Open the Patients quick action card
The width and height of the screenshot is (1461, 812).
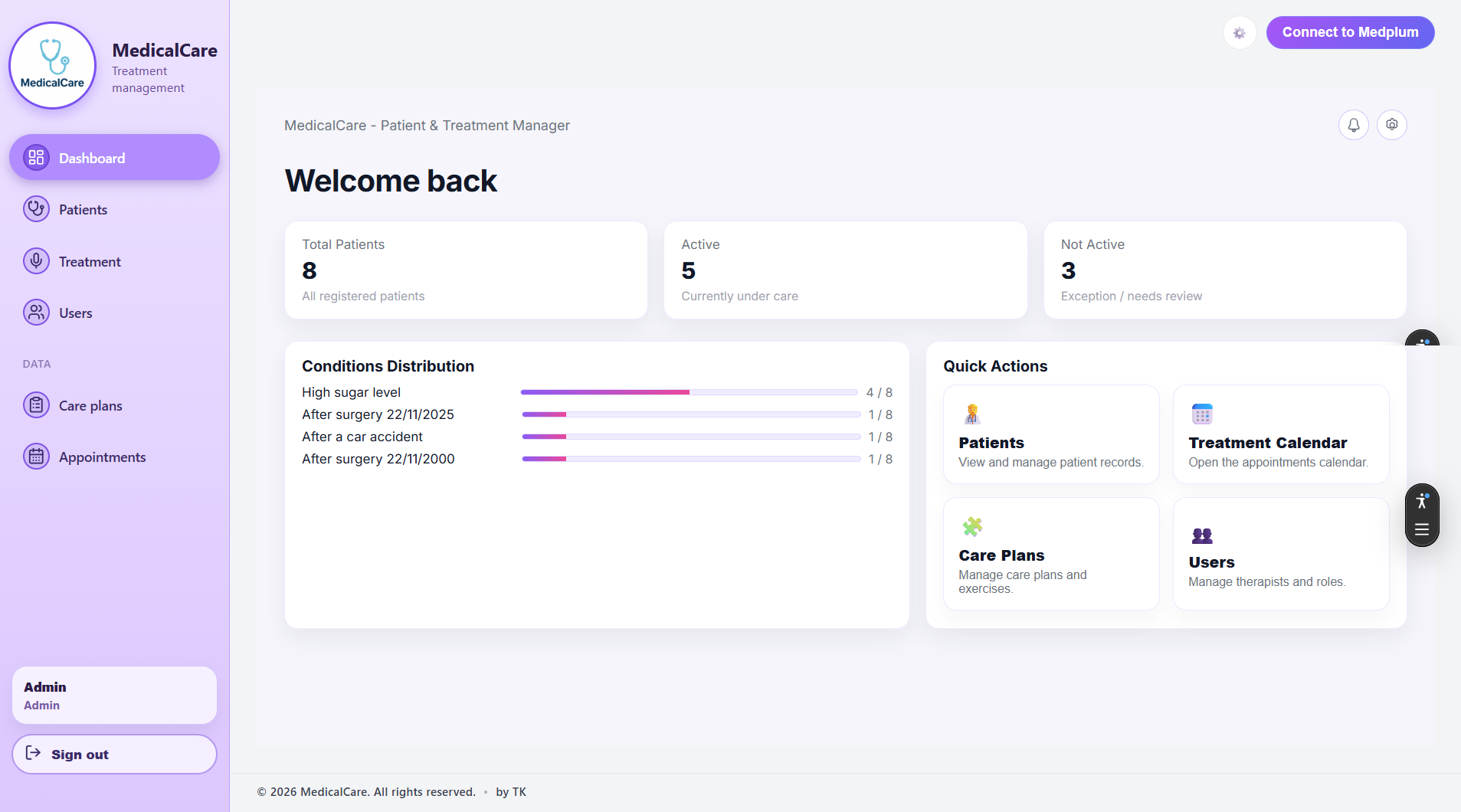click(1050, 434)
